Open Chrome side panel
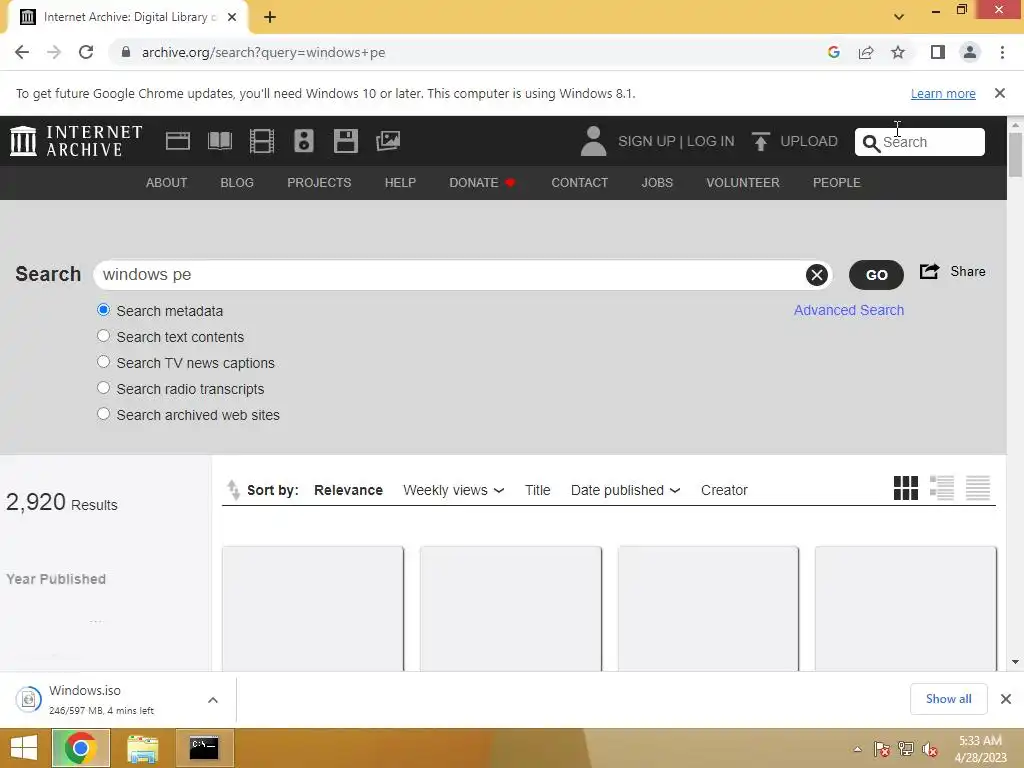 click(938, 52)
